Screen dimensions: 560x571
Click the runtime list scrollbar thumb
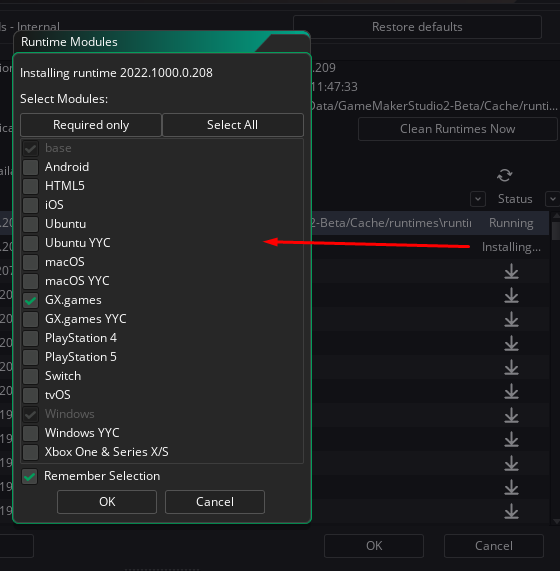[x=556, y=231]
